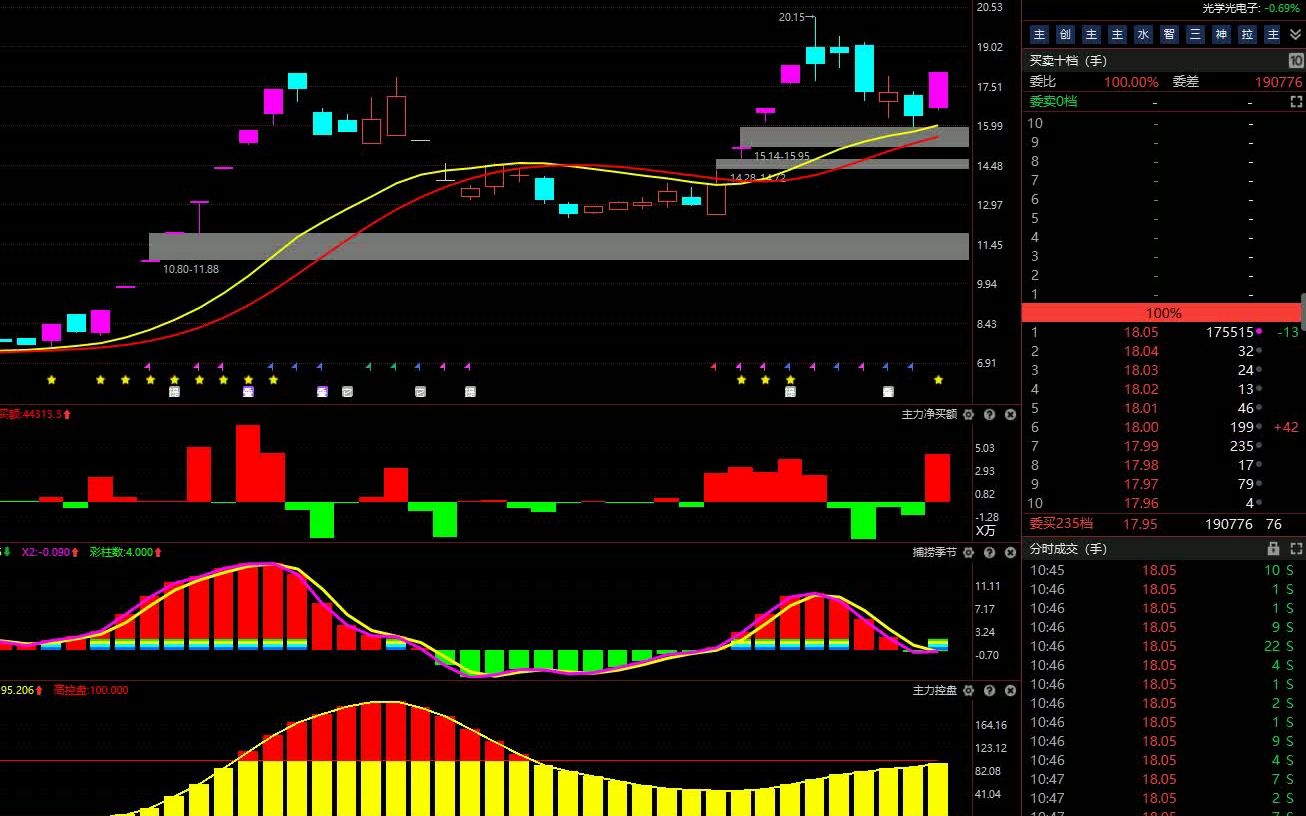Viewport: 1306px width, 816px height.
Task: Click bid level 3 price 18.03
Action: pos(1141,370)
